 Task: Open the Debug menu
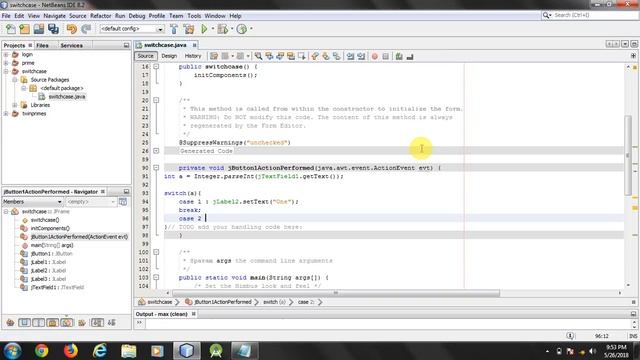pyautogui.click(x=137, y=16)
